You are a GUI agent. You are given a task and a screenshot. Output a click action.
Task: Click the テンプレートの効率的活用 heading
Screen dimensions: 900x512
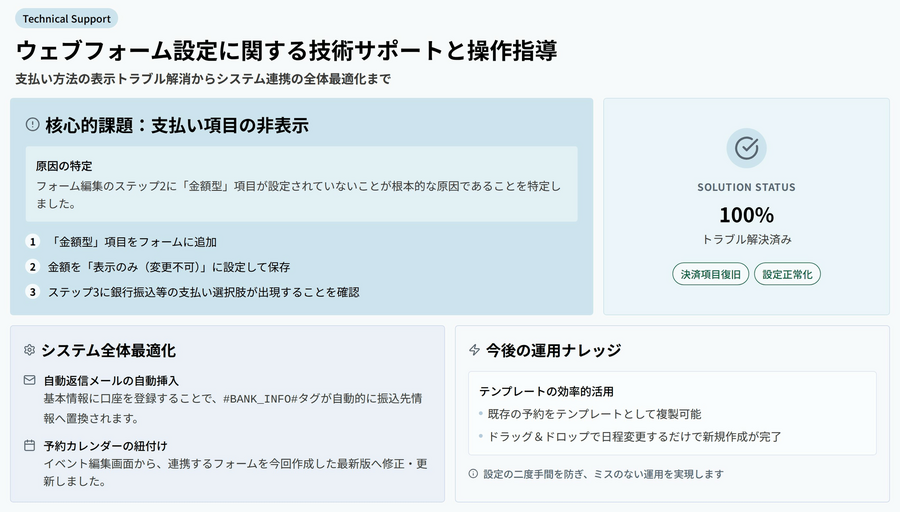(x=546, y=391)
